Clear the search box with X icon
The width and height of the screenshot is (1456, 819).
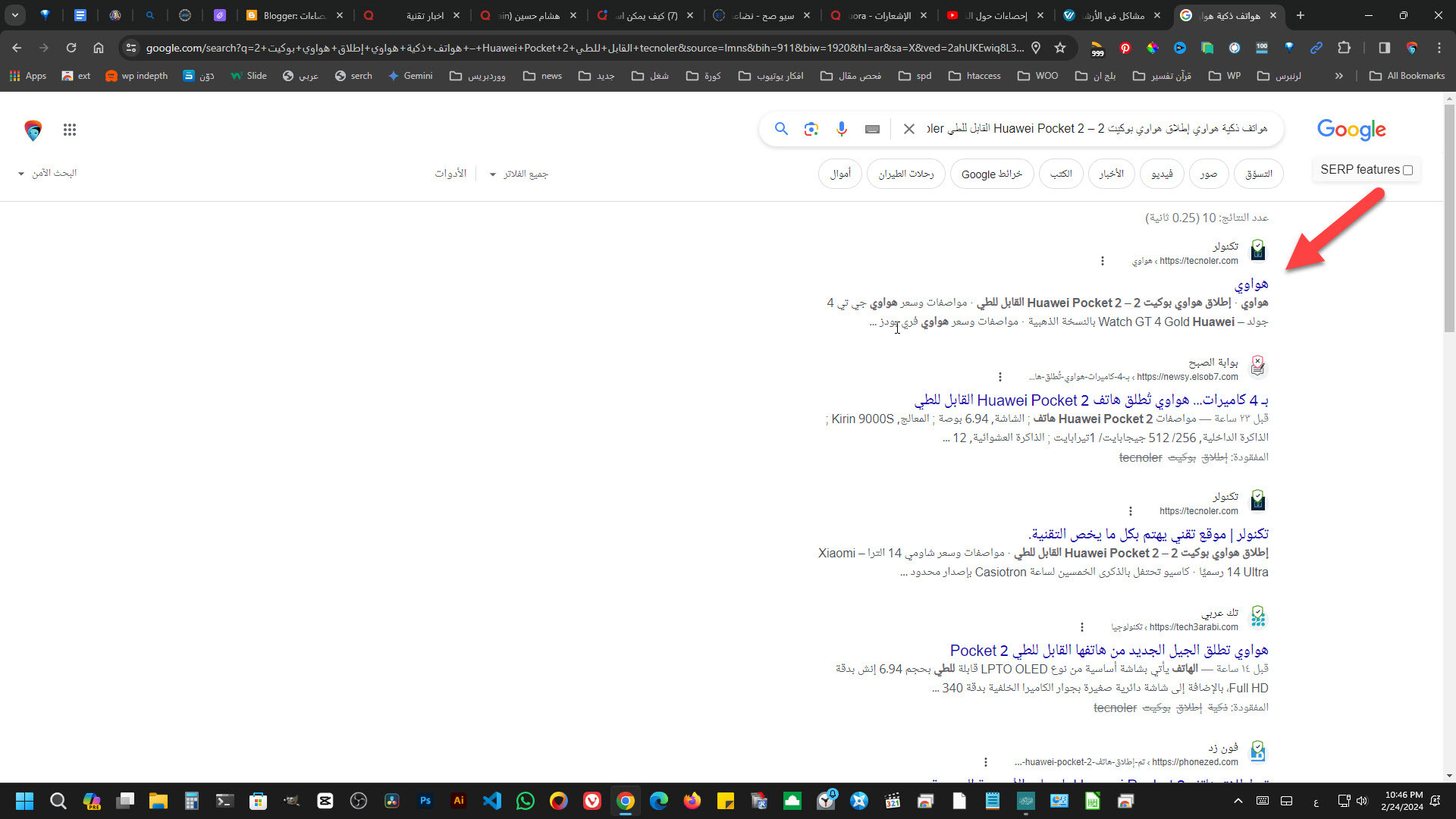point(908,129)
